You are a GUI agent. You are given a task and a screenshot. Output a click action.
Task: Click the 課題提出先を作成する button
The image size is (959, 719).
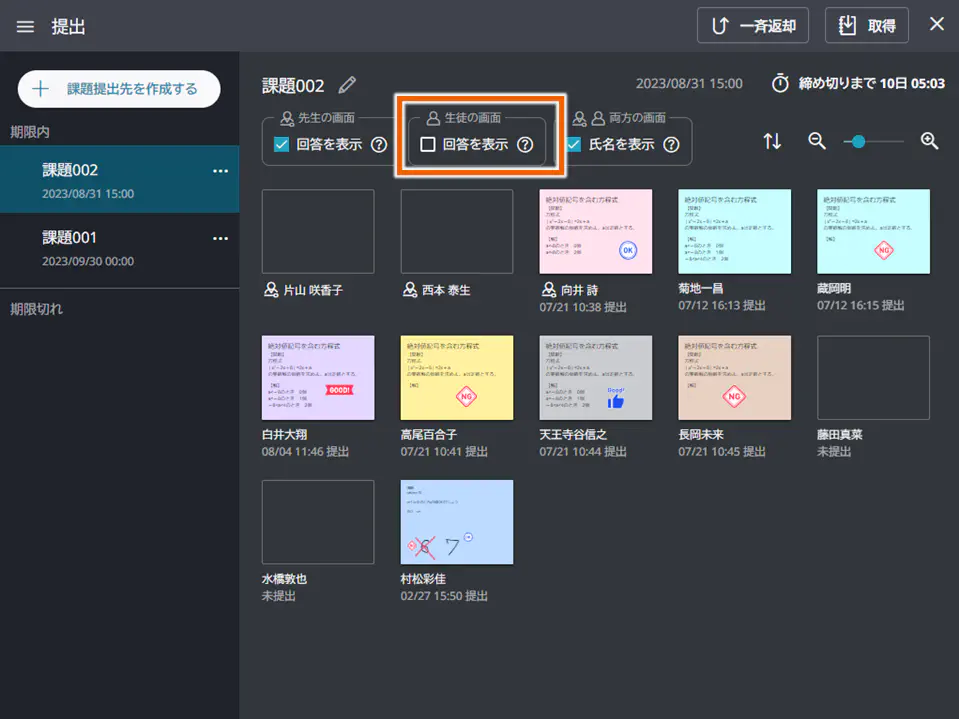coord(118,88)
